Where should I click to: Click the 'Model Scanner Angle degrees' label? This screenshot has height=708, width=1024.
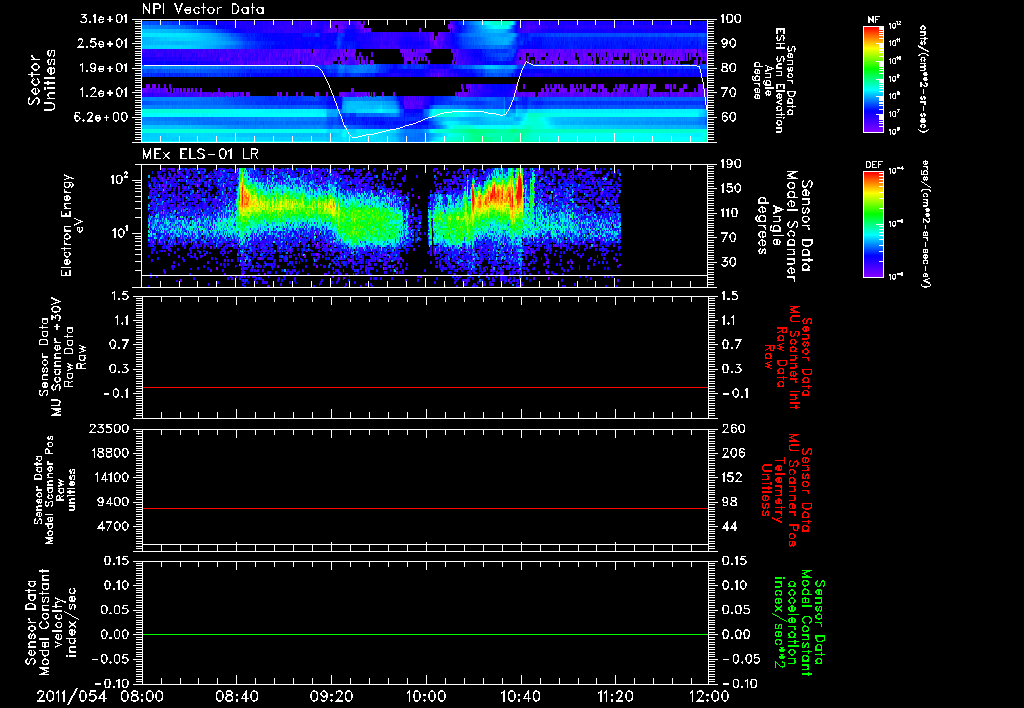(784, 225)
